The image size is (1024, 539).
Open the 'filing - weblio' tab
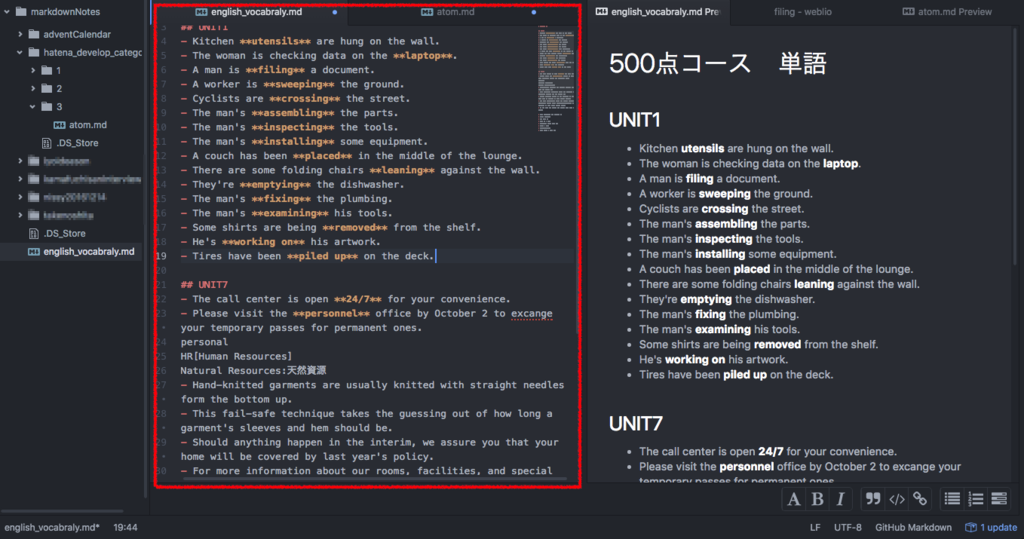803,12
